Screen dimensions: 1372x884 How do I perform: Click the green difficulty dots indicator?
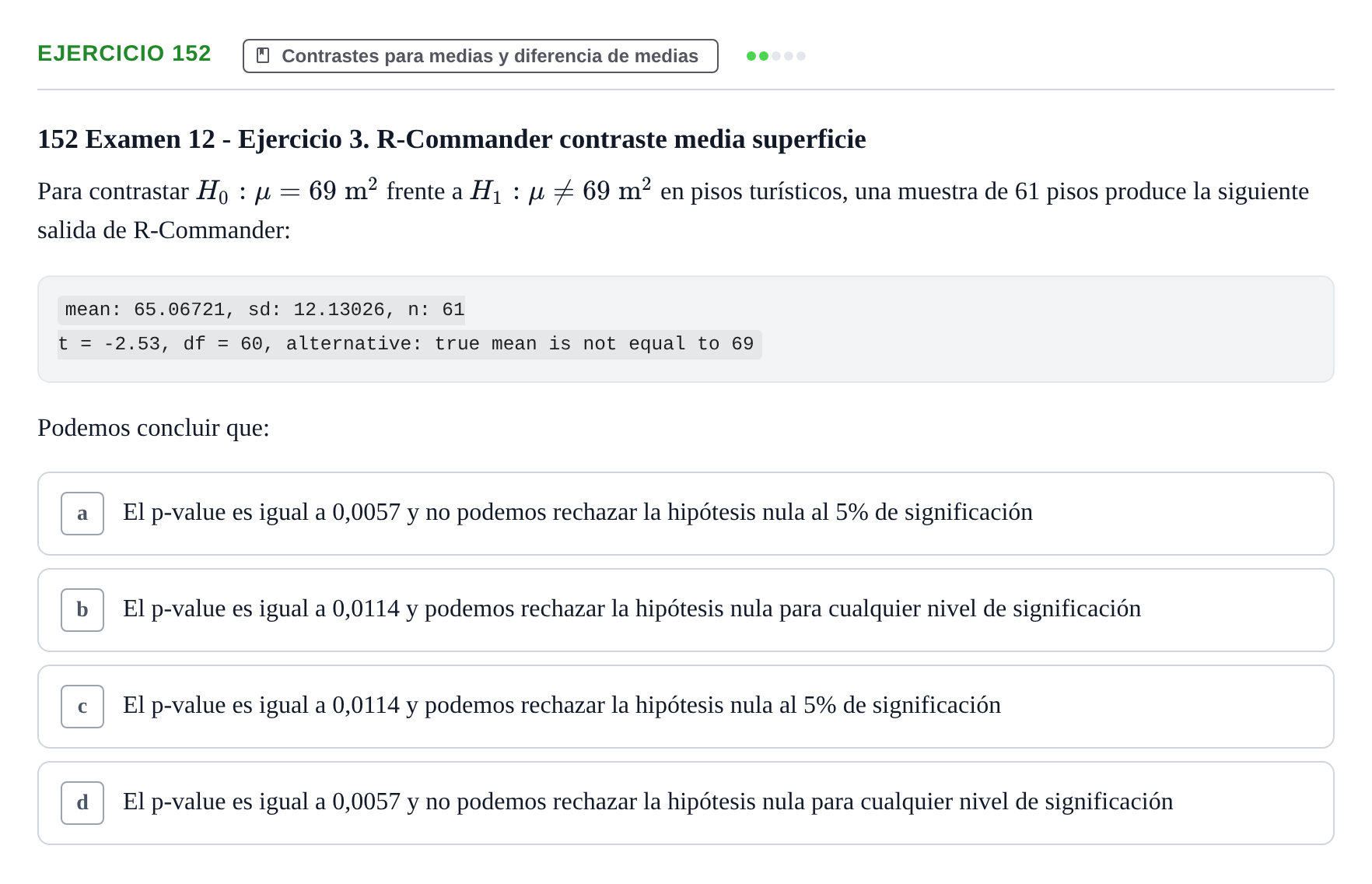pos(775,56)
